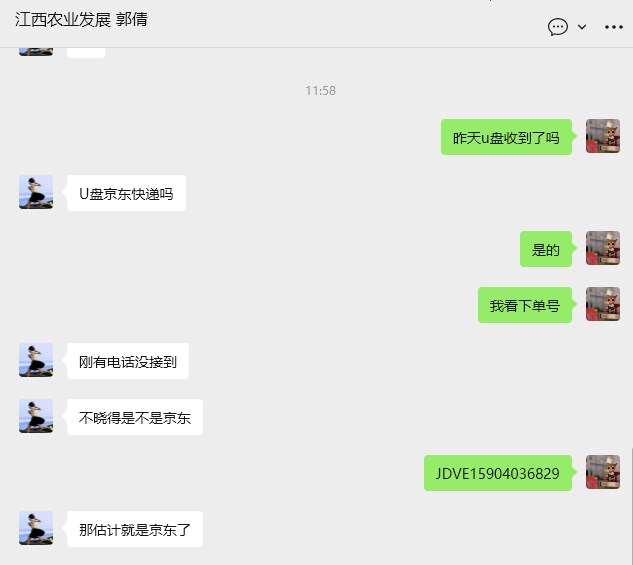The image size is (633, 565).
Task: Click the U盘京东快递吗 message bubble
Action: (126, 193)
